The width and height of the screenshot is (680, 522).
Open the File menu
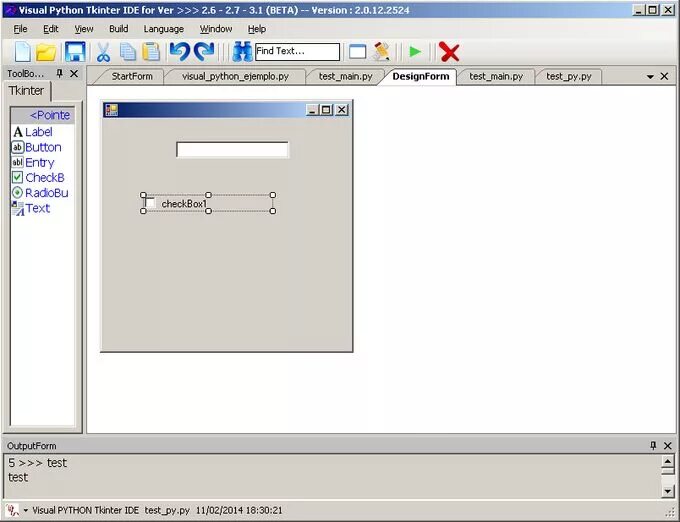pos(20,29)
